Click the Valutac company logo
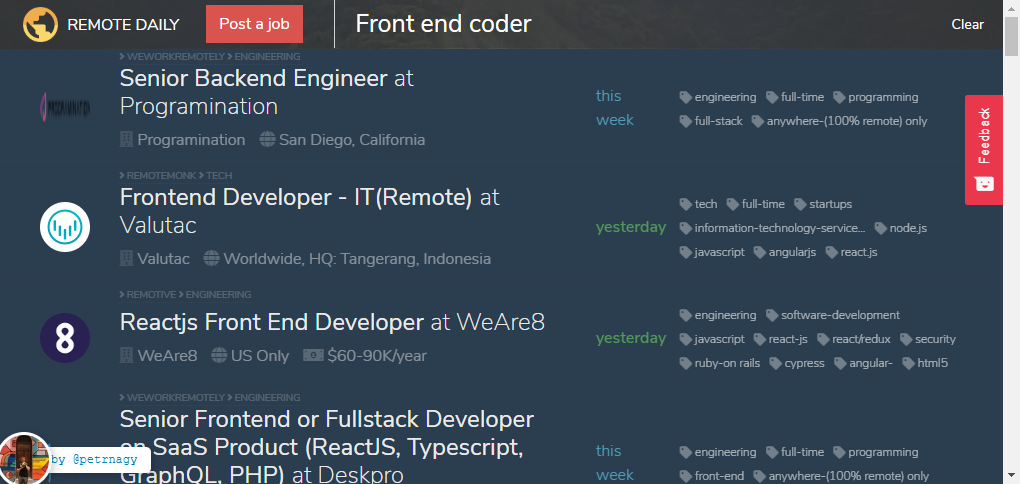This screenshot has width=1020, height=484. click(x=65, y=227)
